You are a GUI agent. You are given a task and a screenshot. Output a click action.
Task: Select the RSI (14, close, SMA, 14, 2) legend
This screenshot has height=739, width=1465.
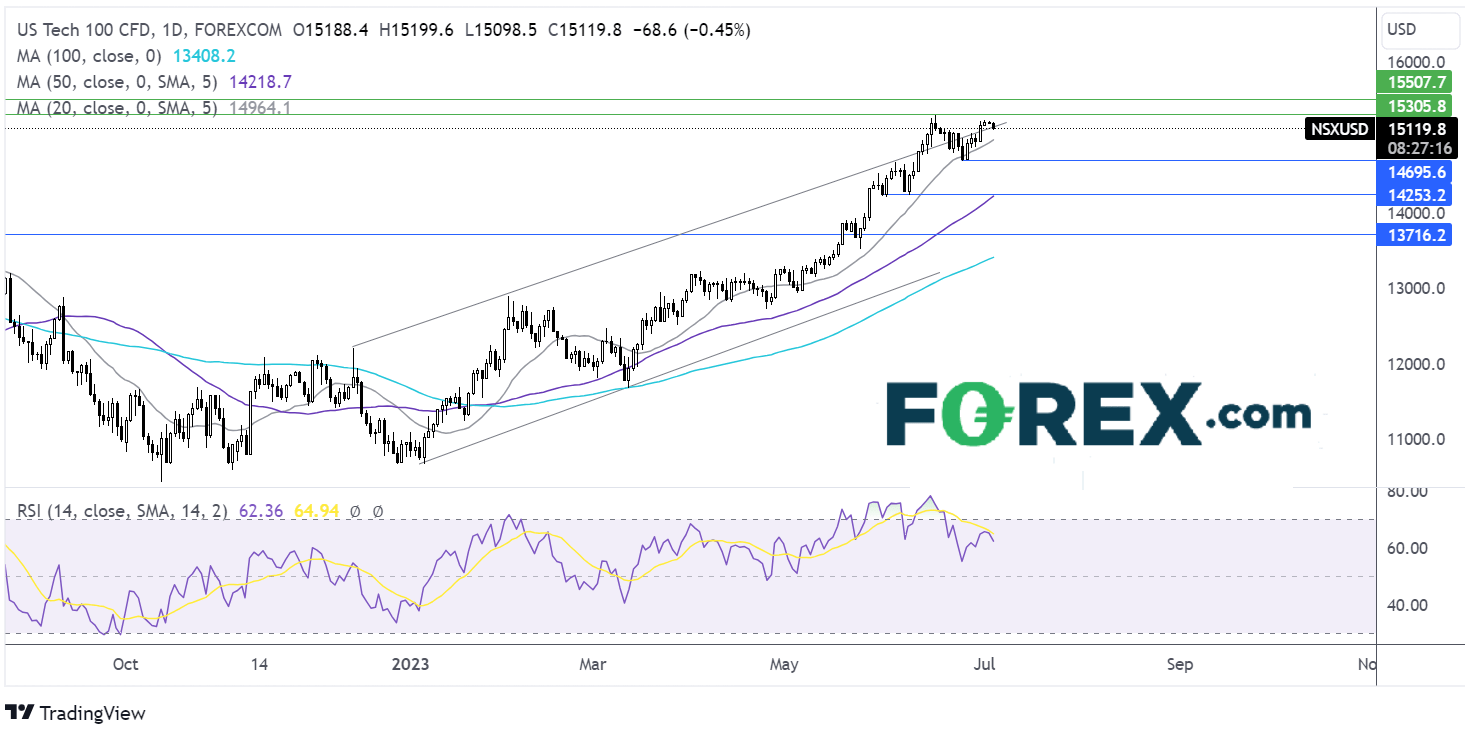click(x=124, y=511)
